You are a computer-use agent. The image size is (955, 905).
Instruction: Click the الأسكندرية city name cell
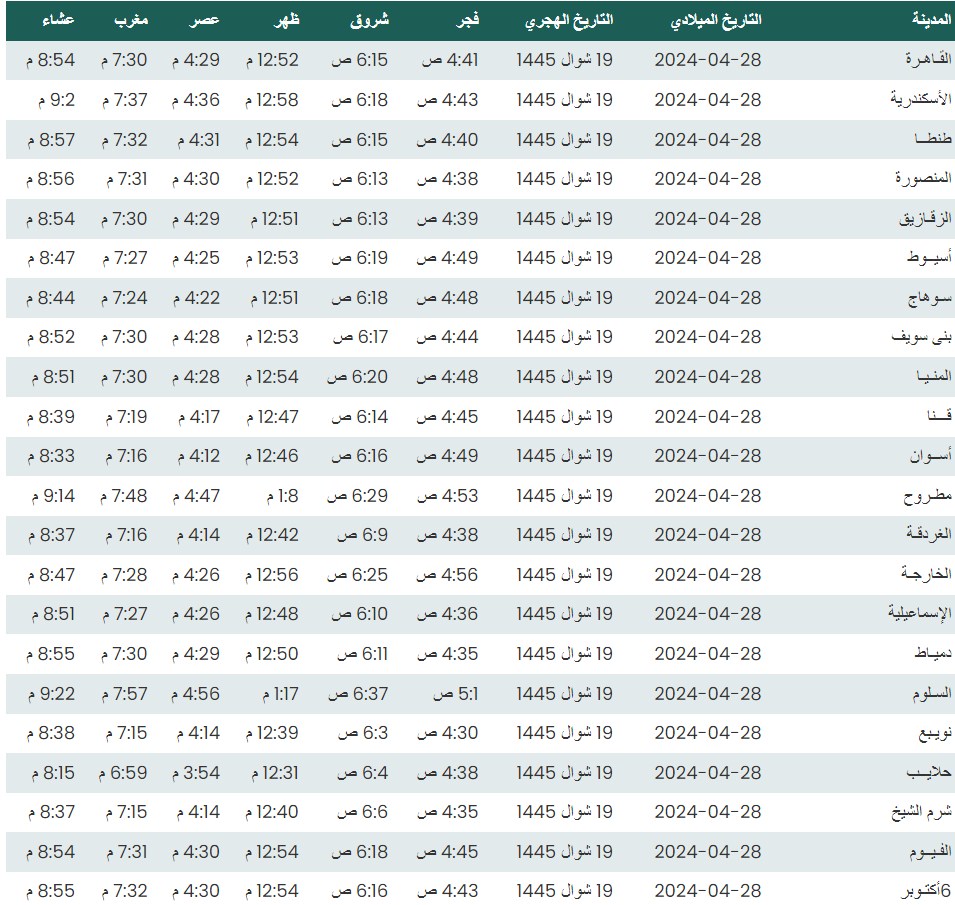point(920,99)
